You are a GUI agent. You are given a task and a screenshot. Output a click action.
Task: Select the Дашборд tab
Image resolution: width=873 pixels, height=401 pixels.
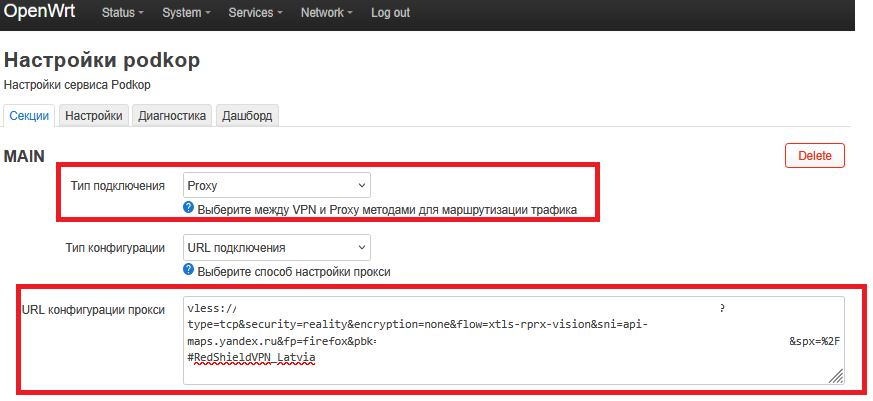246,116
